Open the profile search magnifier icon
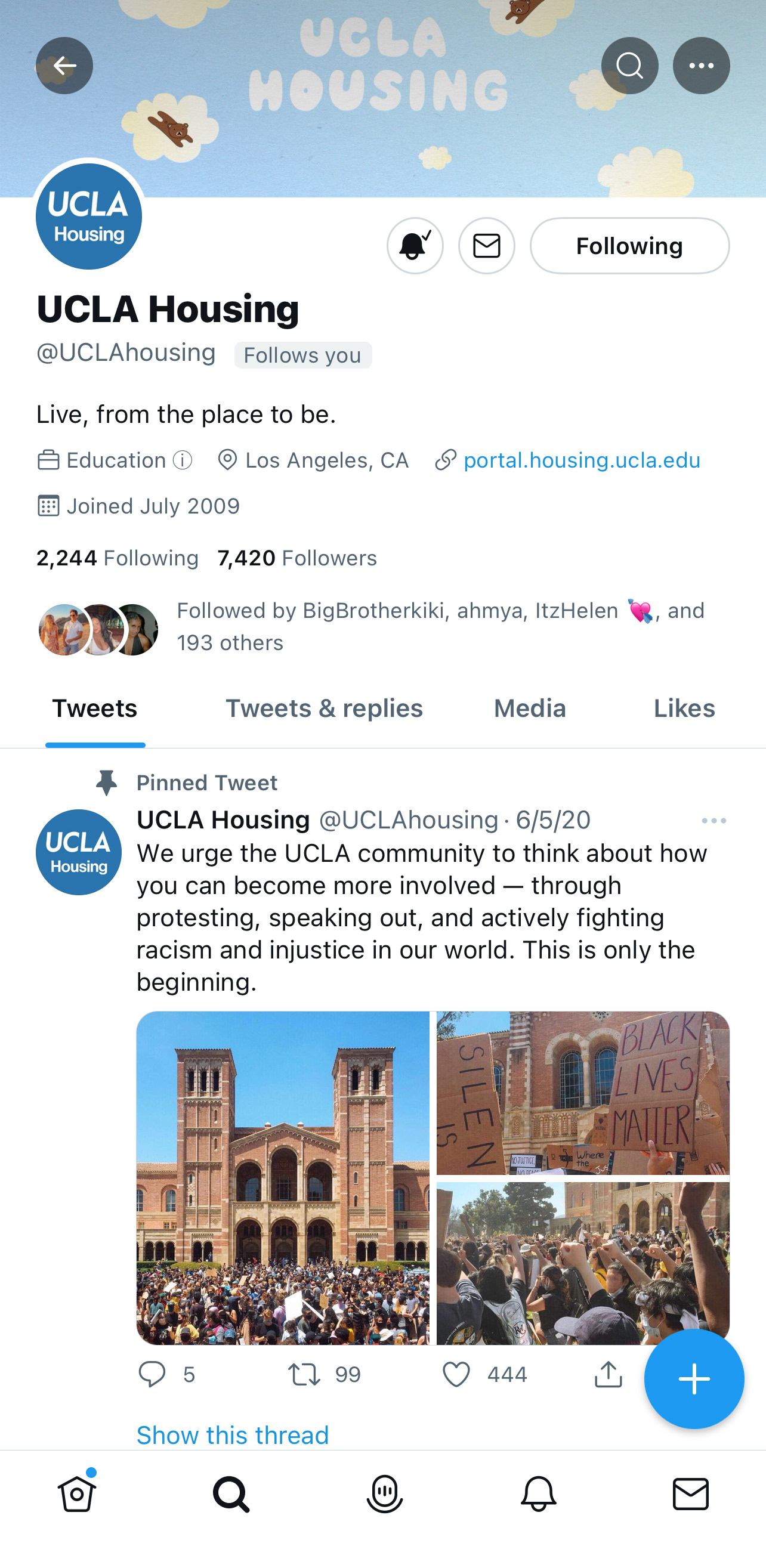 [x=629, y=66]
